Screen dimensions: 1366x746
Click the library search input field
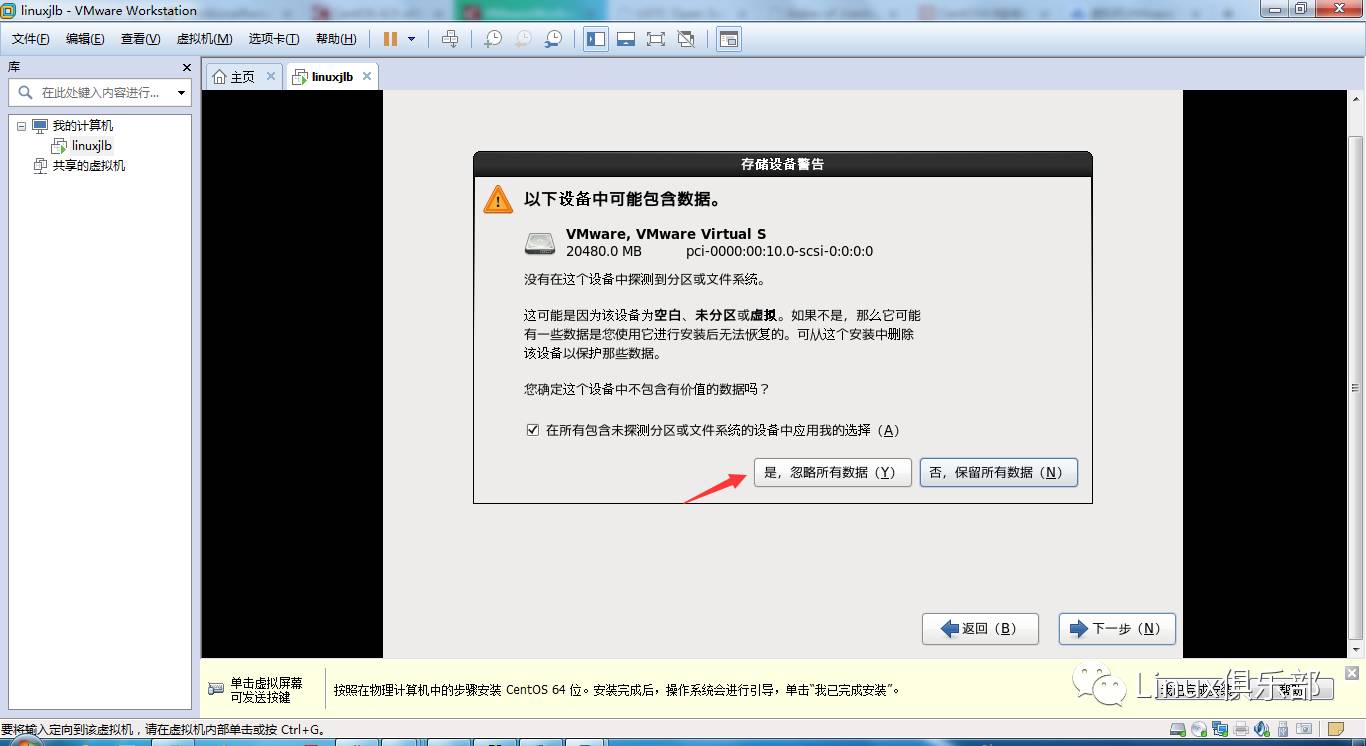(x=100, y=92)
